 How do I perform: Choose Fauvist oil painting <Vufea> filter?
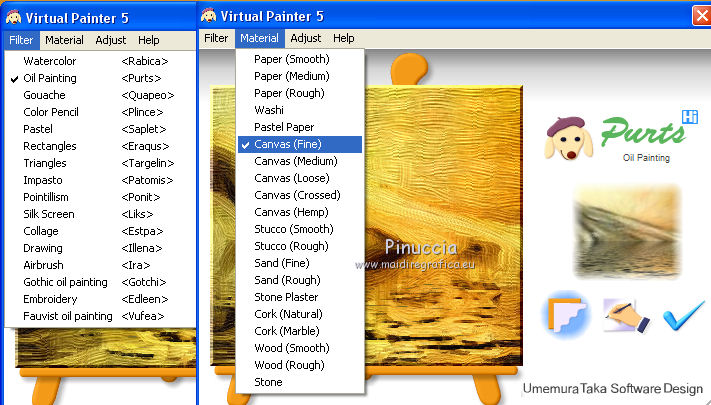(x=100, y=316)
